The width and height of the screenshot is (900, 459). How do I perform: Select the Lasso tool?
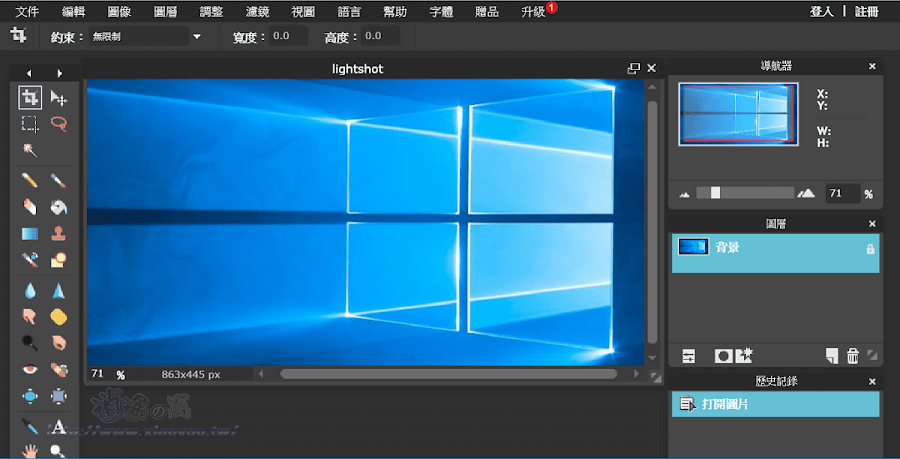59,124
